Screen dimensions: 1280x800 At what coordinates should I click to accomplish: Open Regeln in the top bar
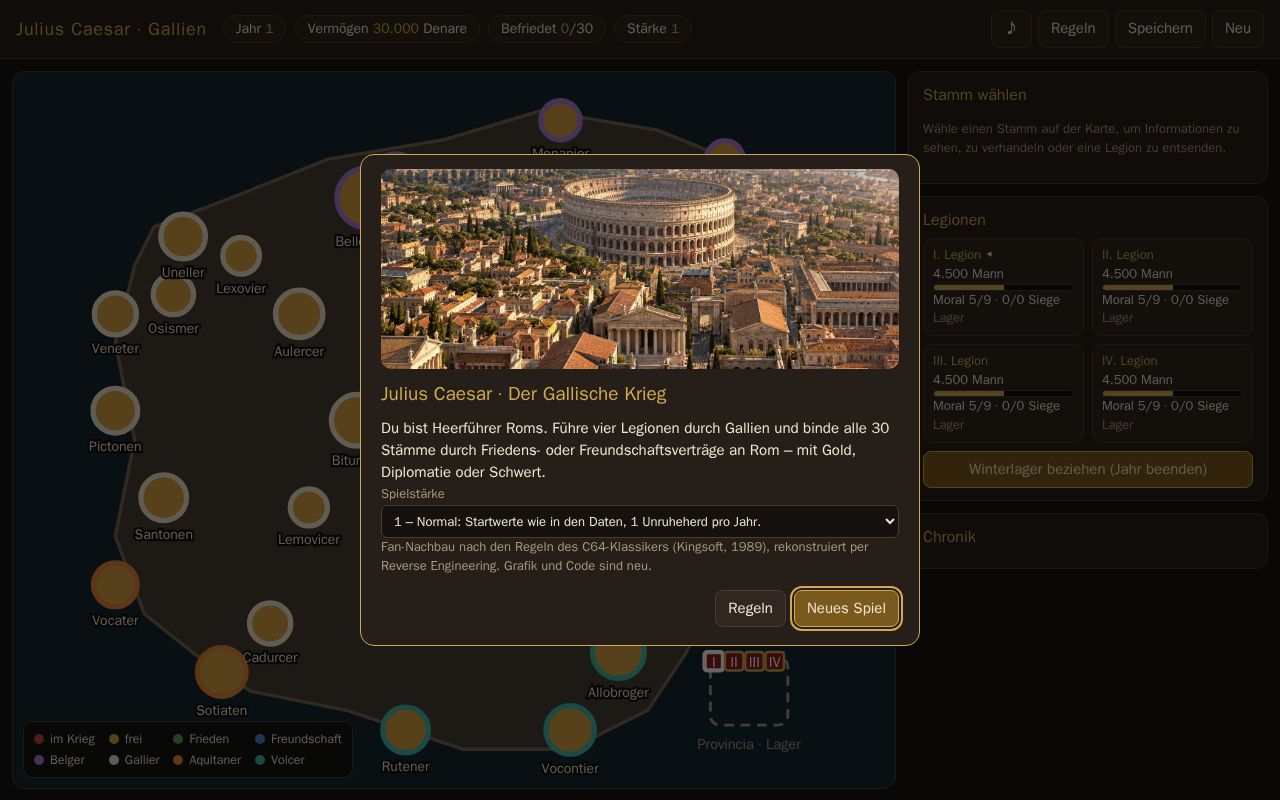tap(1073, 28)
